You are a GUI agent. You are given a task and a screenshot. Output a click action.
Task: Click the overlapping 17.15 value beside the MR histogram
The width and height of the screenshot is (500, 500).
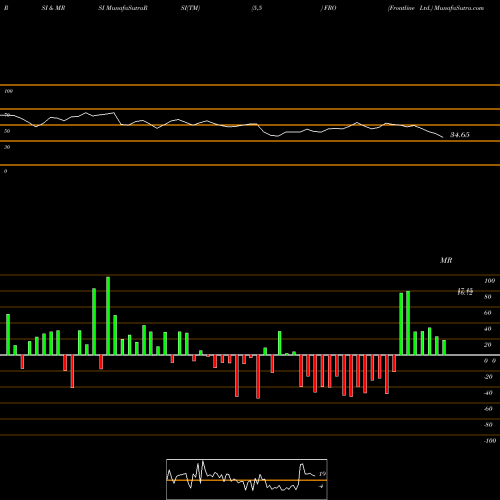[465, 292]
